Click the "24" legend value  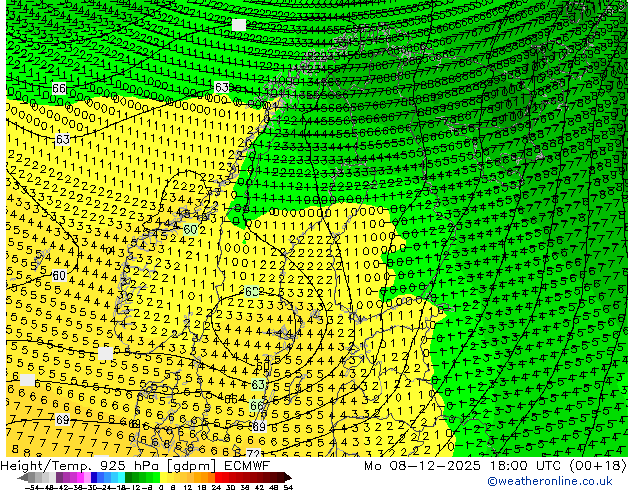point(216,487)
